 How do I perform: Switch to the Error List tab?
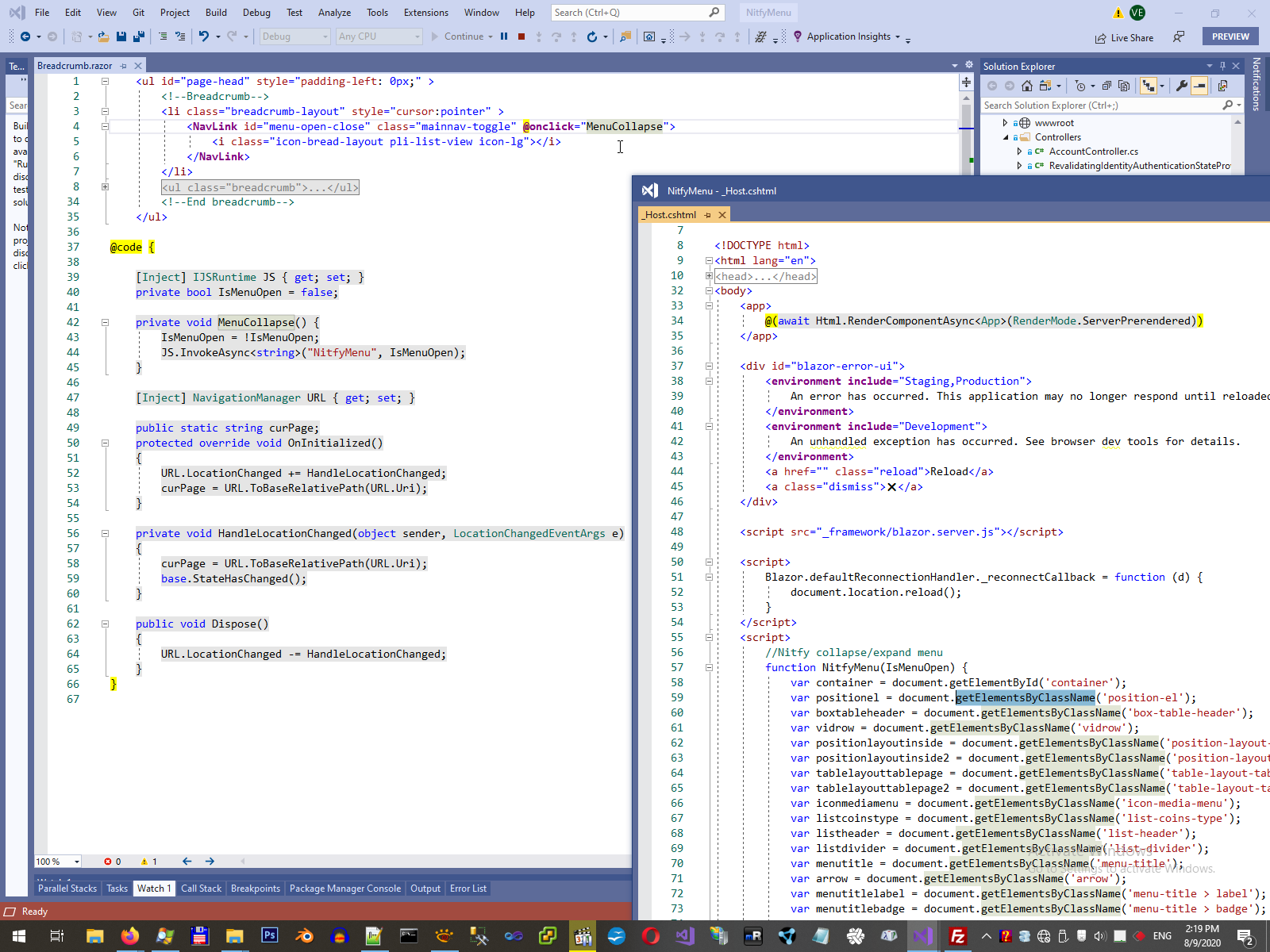[x=468, y=889]
